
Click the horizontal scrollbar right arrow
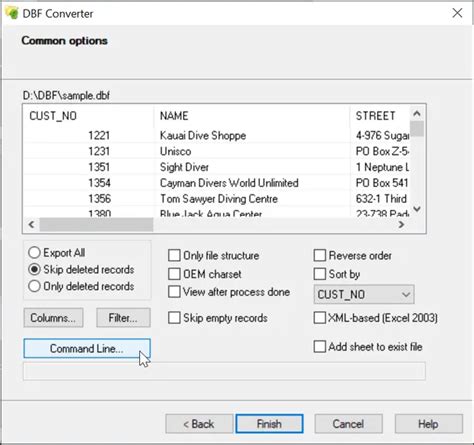point(402,225)
